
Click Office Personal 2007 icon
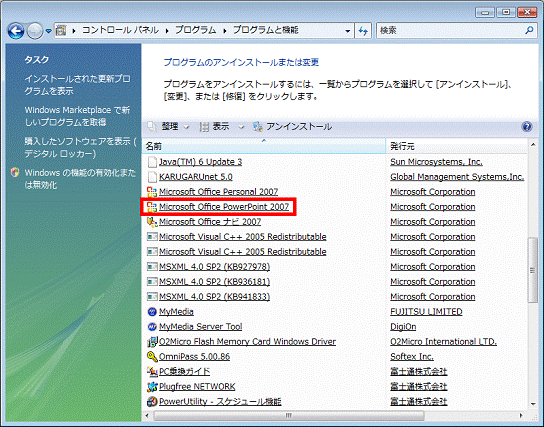[x=152, y=192]
